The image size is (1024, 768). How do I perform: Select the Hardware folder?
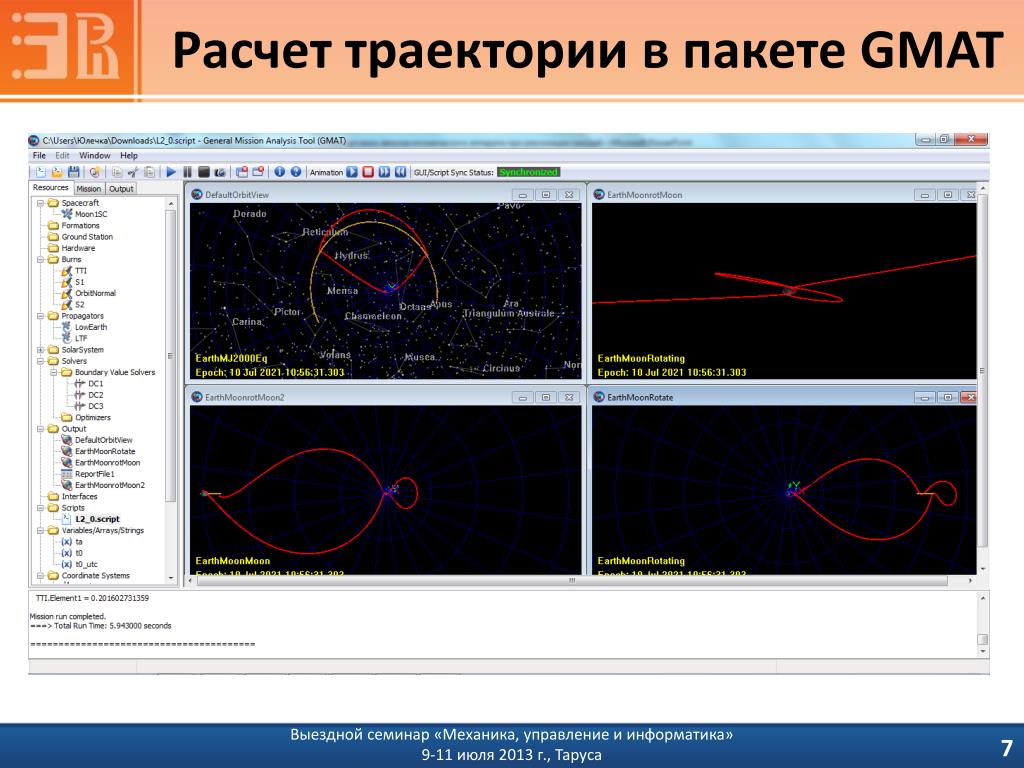(x=78, y=248)
